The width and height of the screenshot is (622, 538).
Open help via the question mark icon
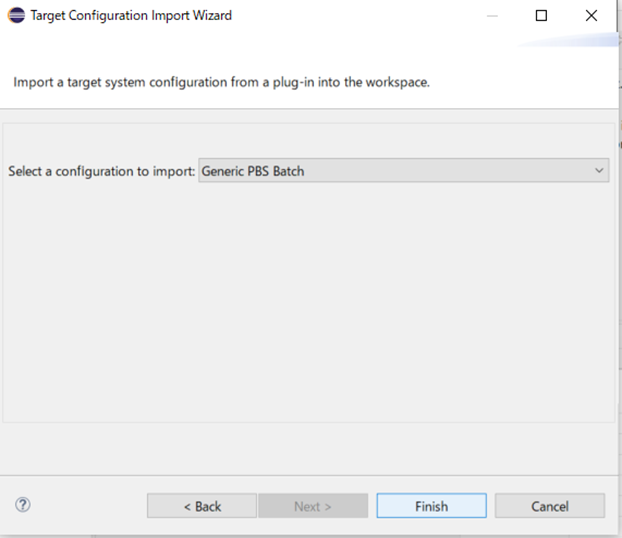(x=23, y=505)
